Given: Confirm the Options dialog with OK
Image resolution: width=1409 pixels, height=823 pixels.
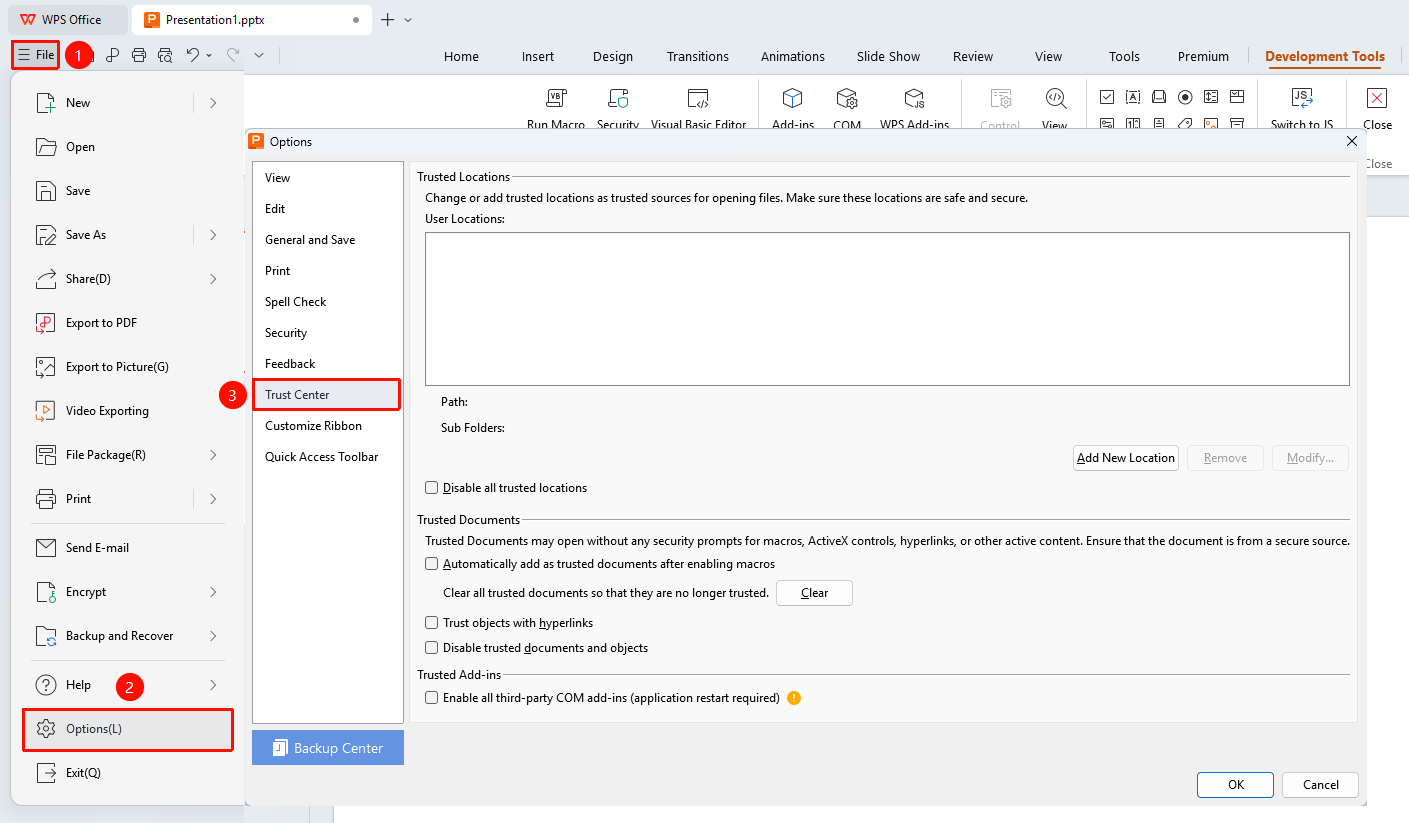Looking at the screenshot, I should coord(1236,785).
